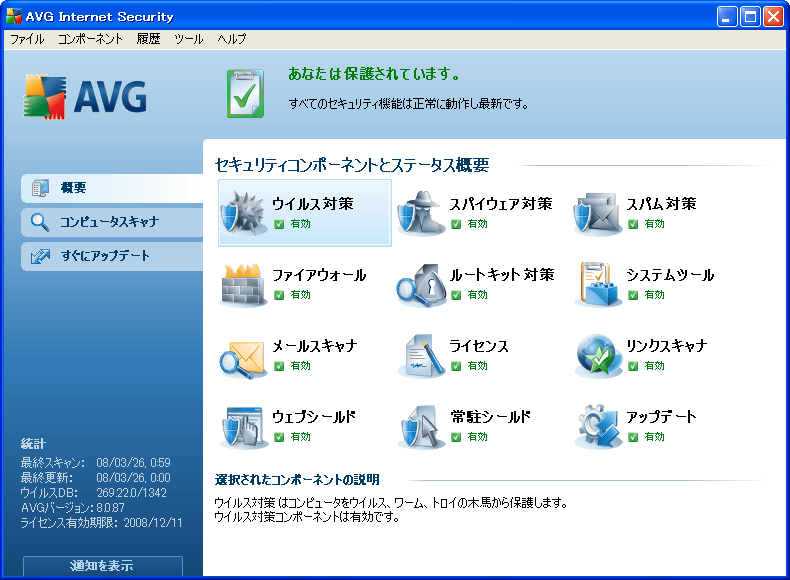Viewport: 790px width, 580px height.
Task: Start すぐにアップデート from the sidebar
Action: [x=112, y=256]
